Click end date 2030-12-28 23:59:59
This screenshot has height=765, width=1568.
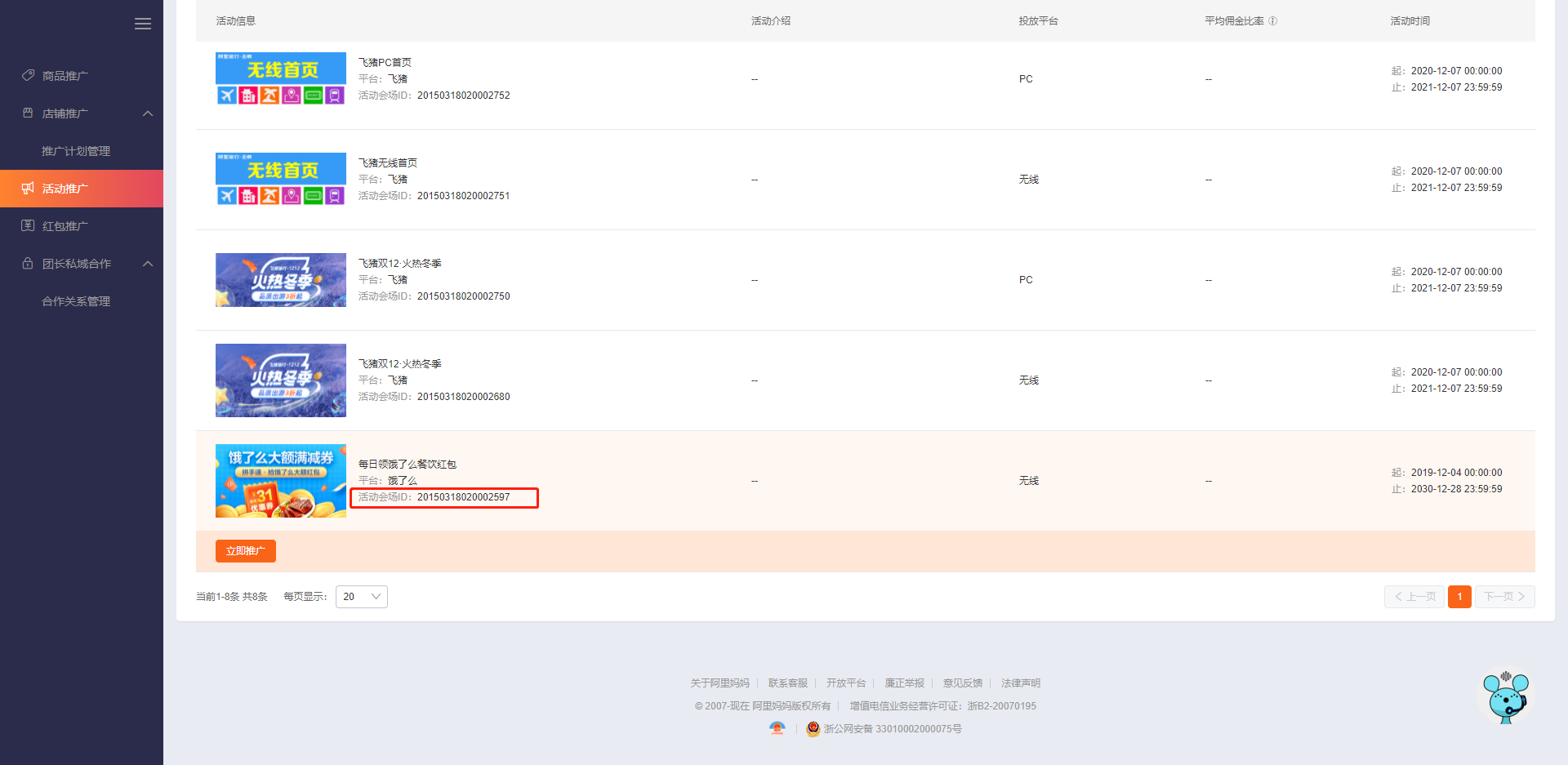(x=1456, y=489)
